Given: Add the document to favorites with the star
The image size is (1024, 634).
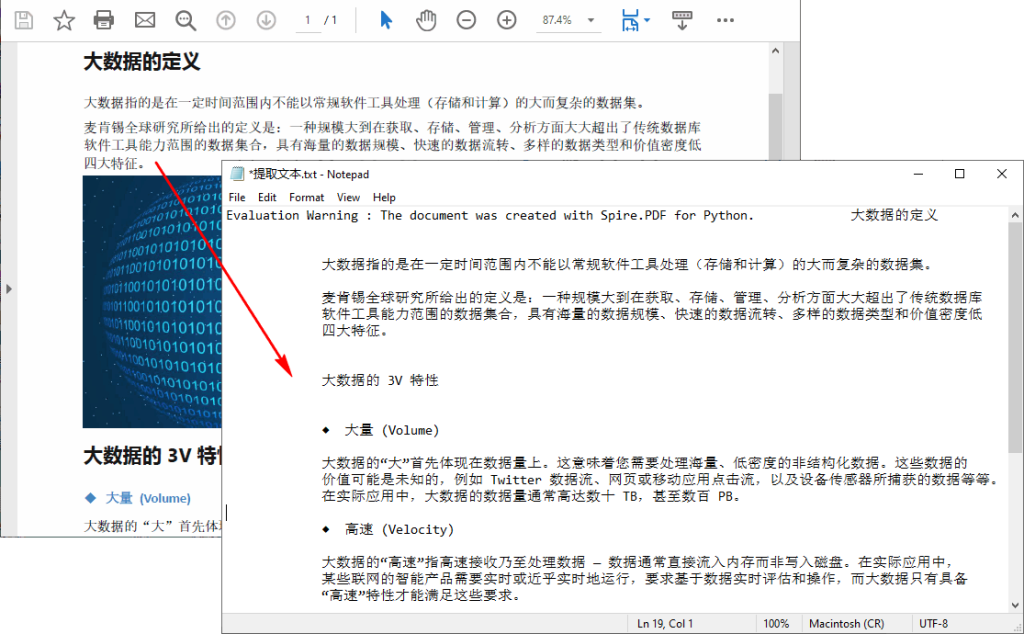Looking at the screenshot, I should (63, 19).
